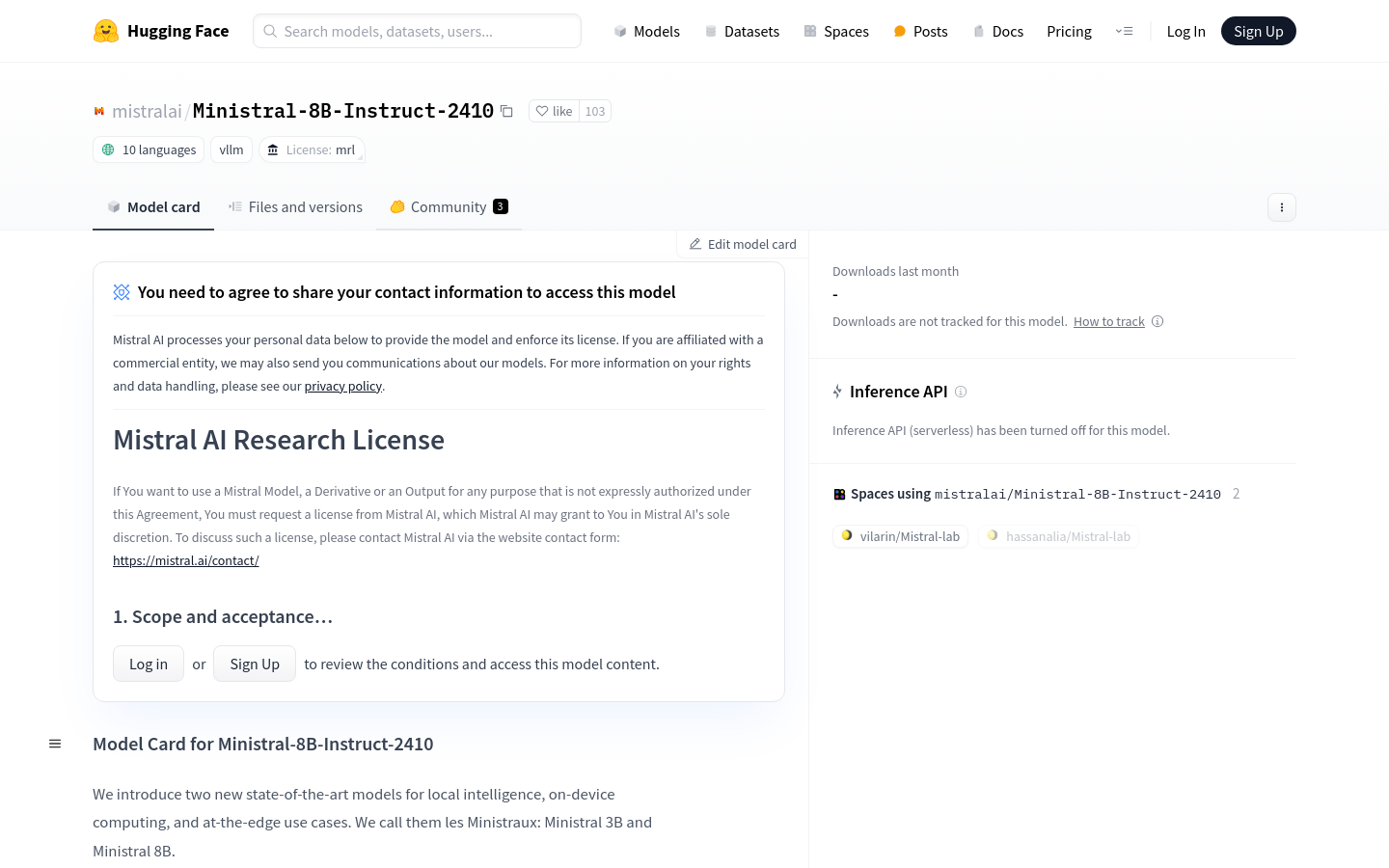Click the Downloads last month label
The image size is (1389, 868).
click(x=895, y=271)
